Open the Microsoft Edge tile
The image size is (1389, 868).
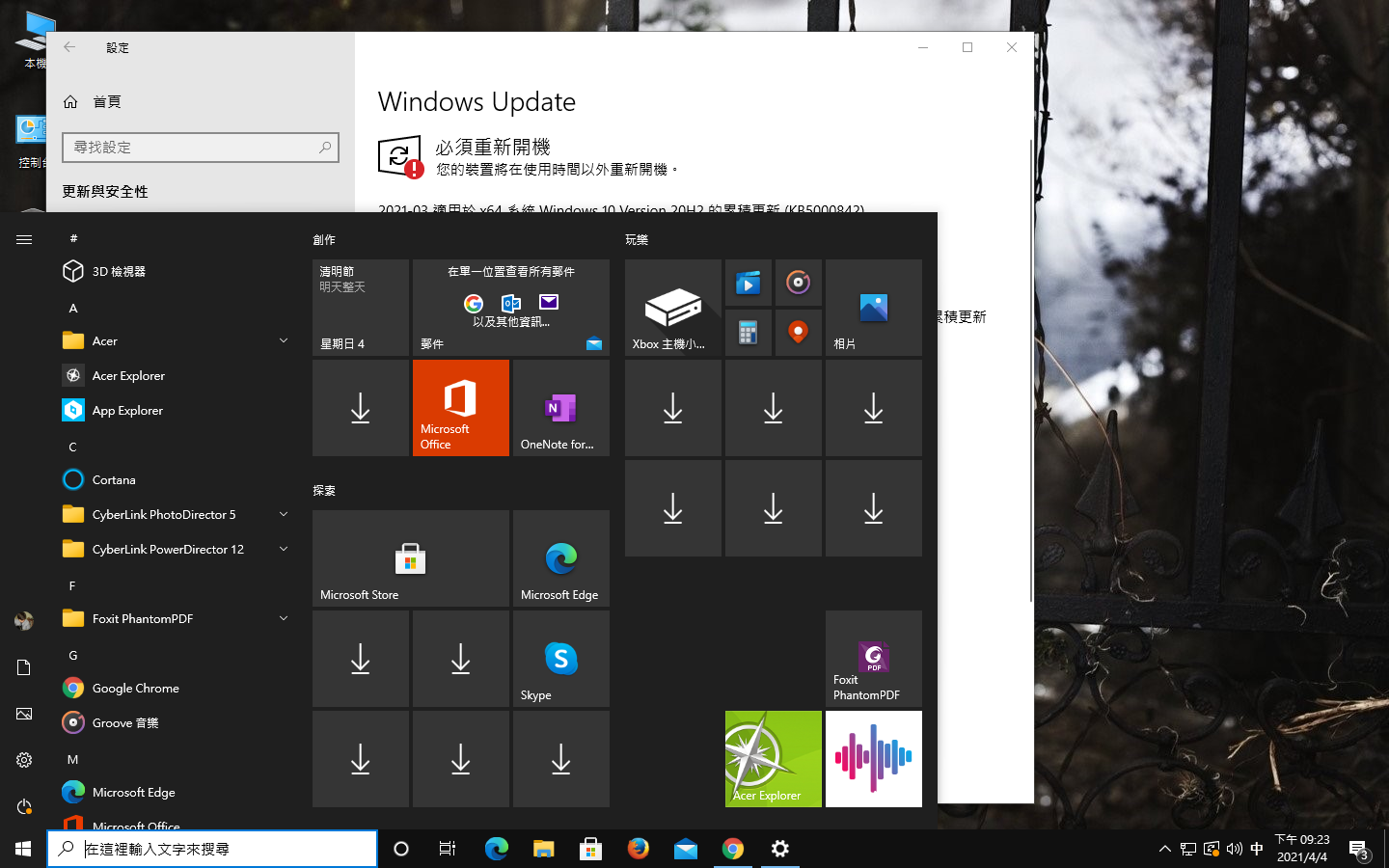point(561,558)
